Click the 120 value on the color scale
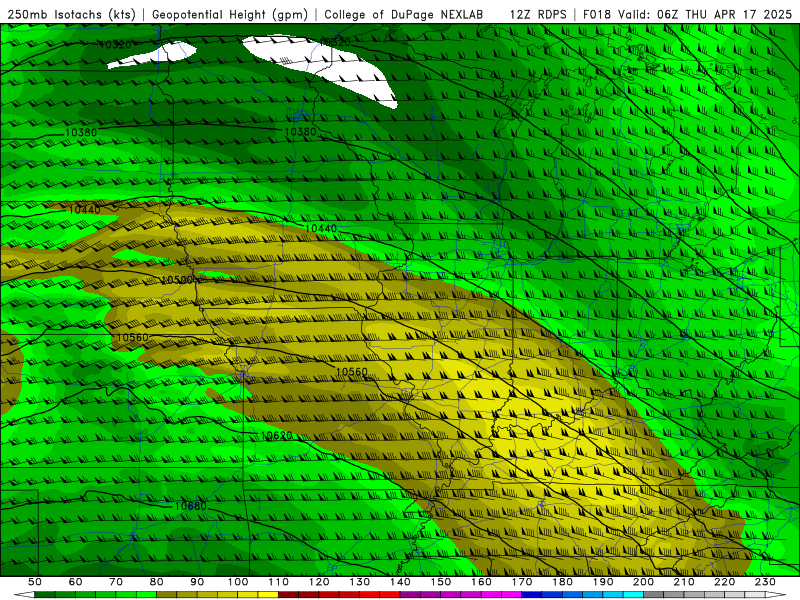 tap(319, 582)
